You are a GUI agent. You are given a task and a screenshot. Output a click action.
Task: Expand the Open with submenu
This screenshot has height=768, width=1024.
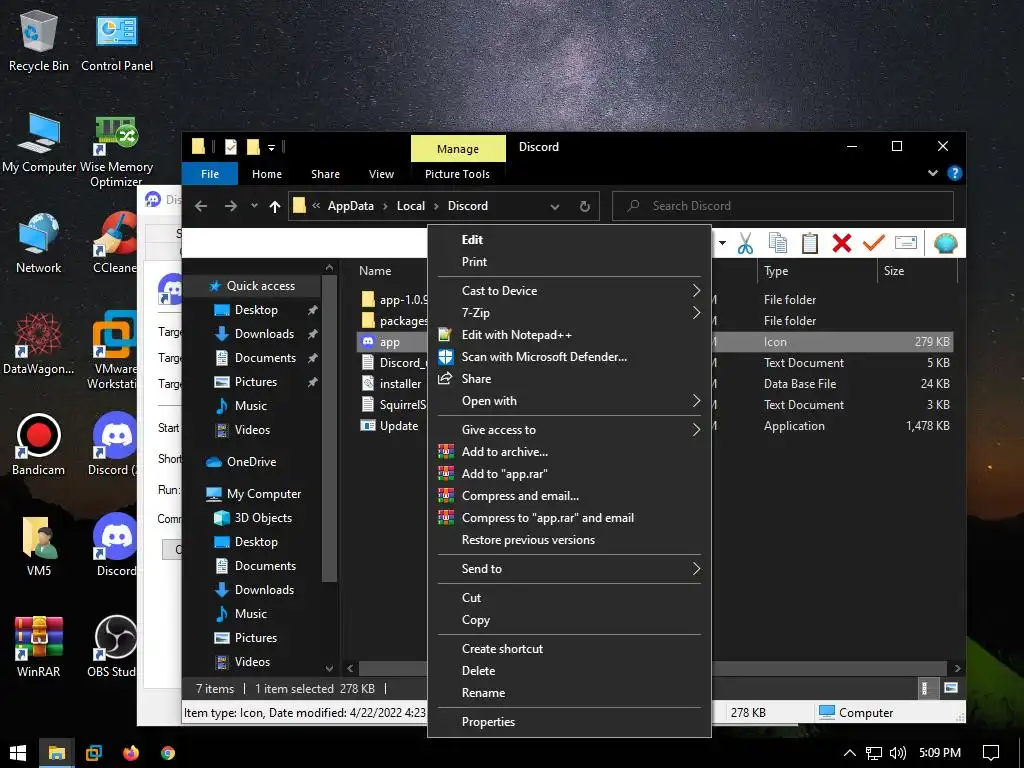click(x=696, y=401)
